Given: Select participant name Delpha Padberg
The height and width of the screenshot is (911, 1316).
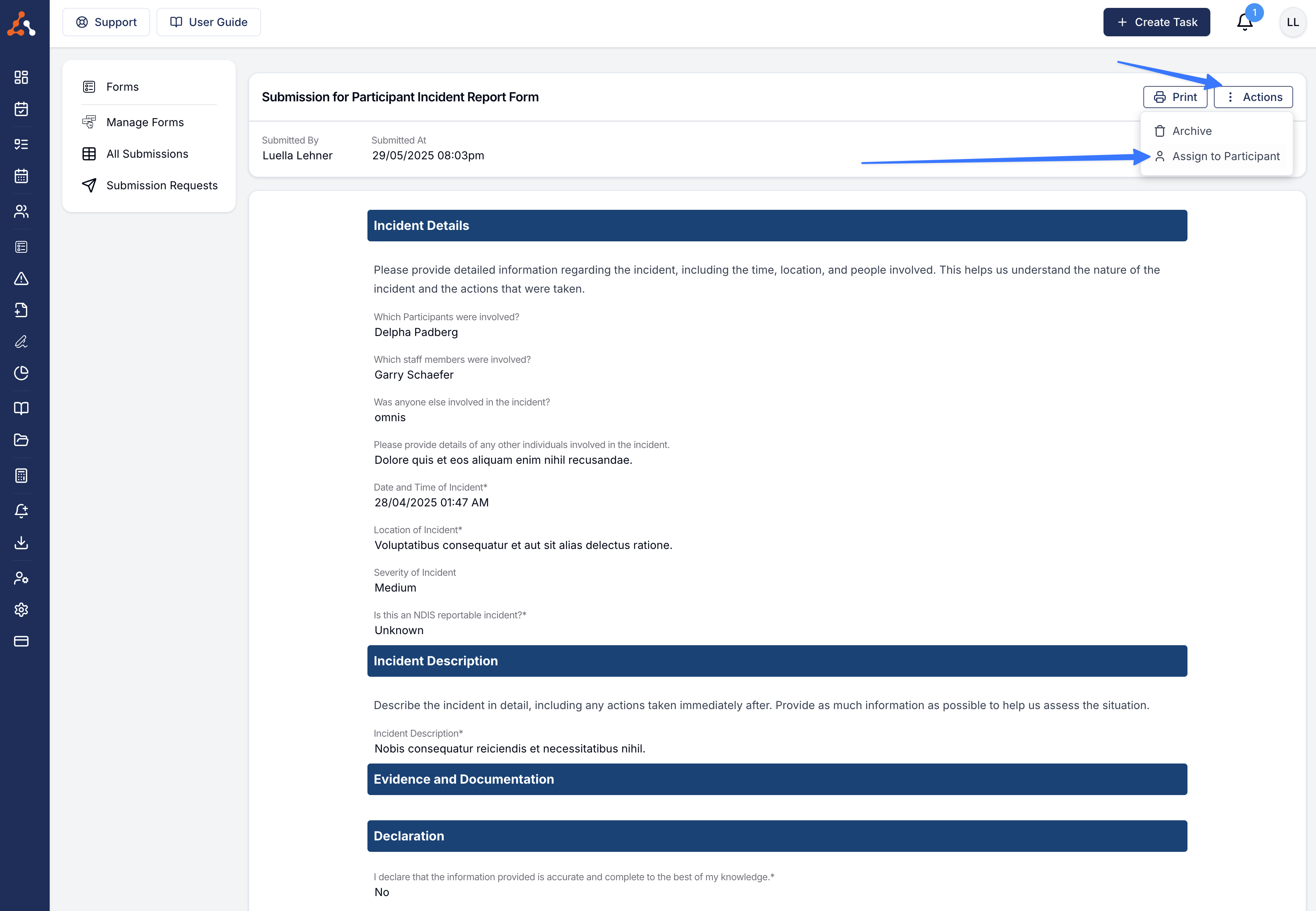Looking at the screenshot, I should [416, 332].
